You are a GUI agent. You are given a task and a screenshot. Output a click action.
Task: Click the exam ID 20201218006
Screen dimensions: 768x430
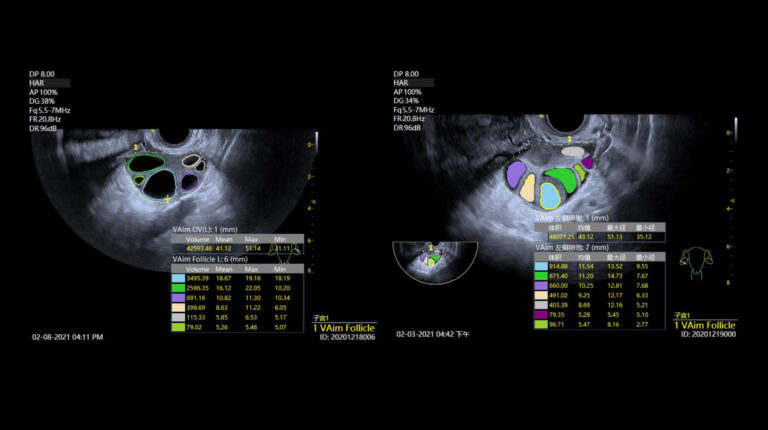347,337
